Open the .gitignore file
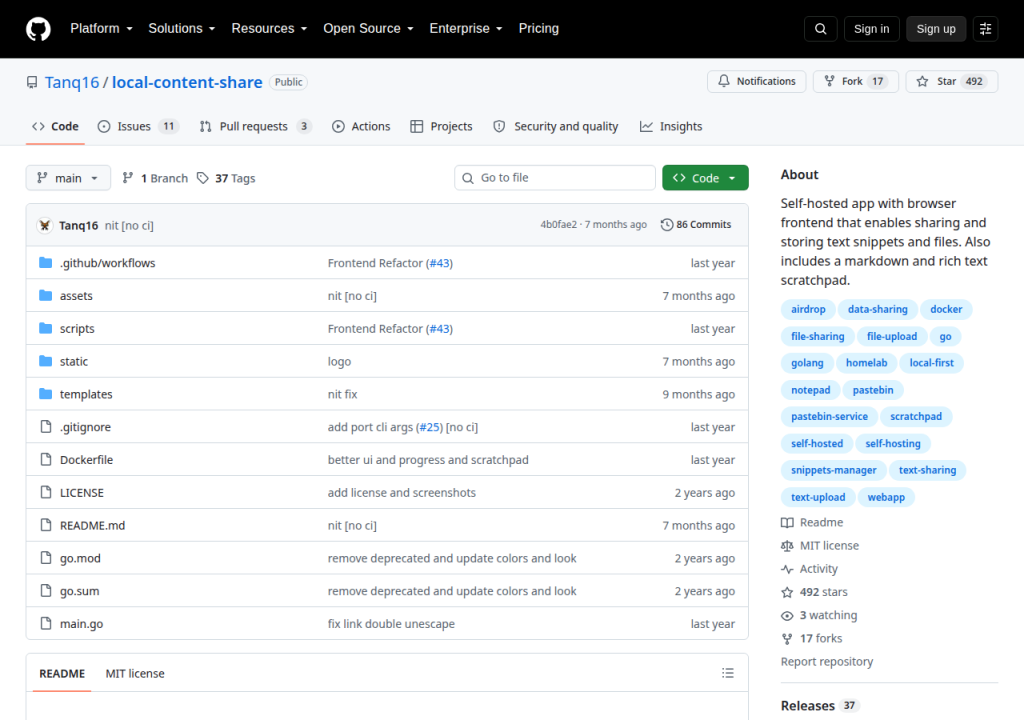The image size is (1024, 720). [x=85, y=427]
